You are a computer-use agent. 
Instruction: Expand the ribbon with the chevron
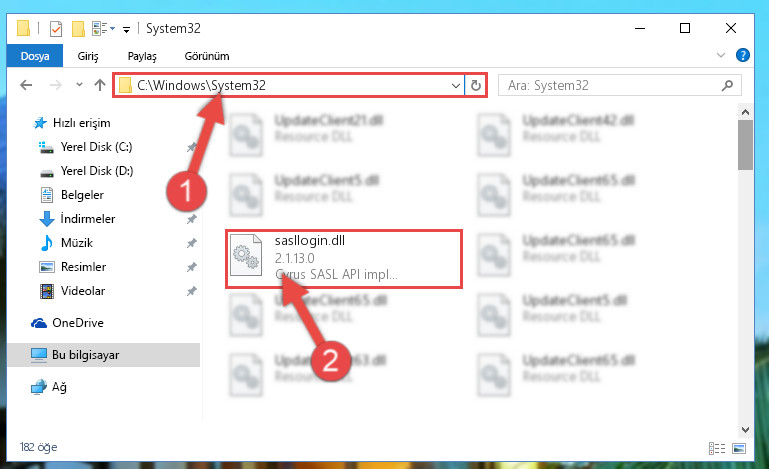pyautogui.click(x=721, y=55)
